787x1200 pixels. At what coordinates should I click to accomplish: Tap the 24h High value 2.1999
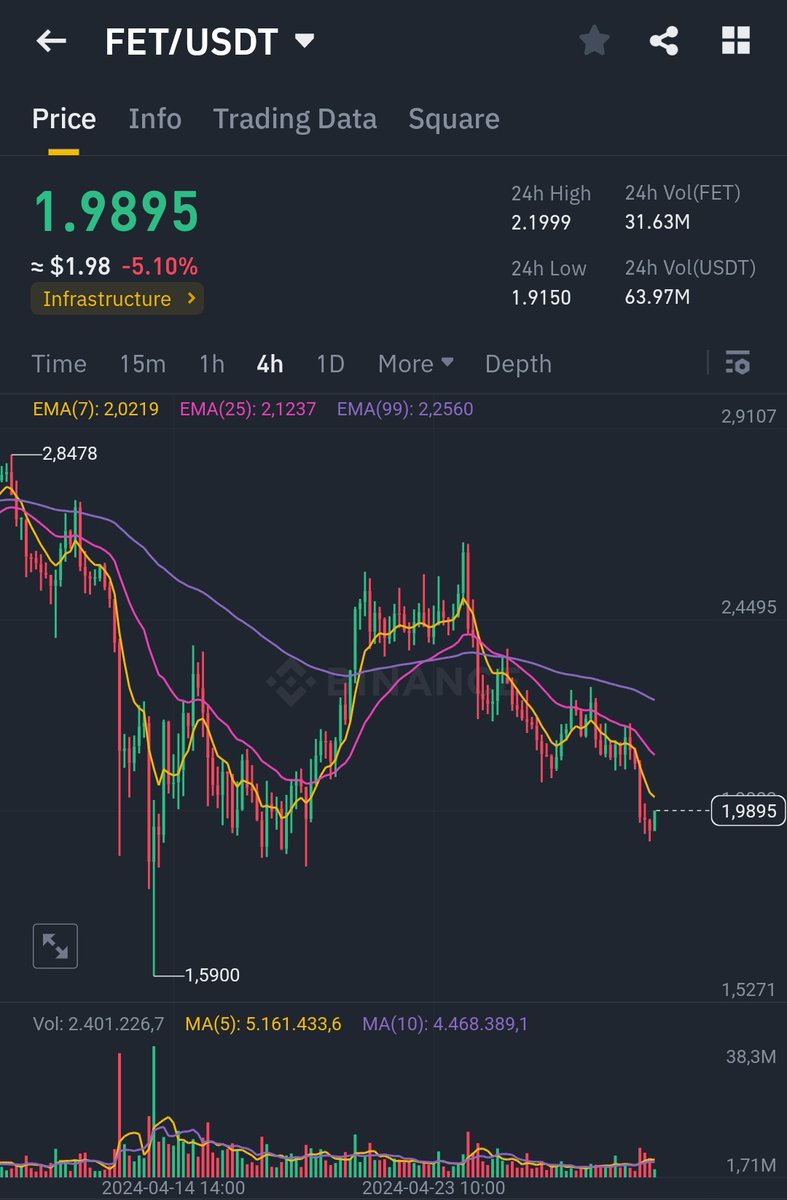point(541,222)
